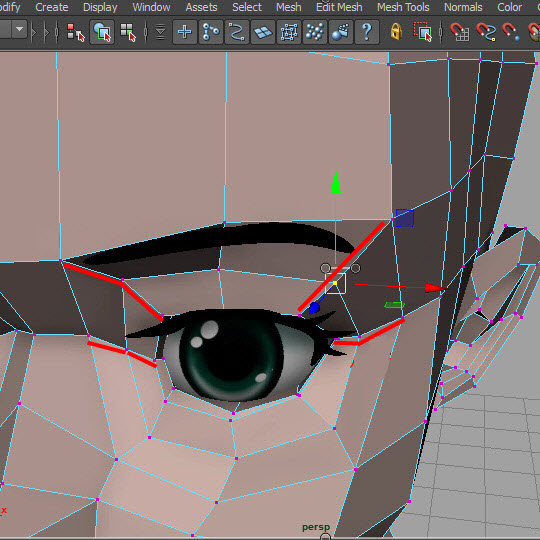Enable snap to curves magnet
The image size is (540, 540).
coord(486,32)
